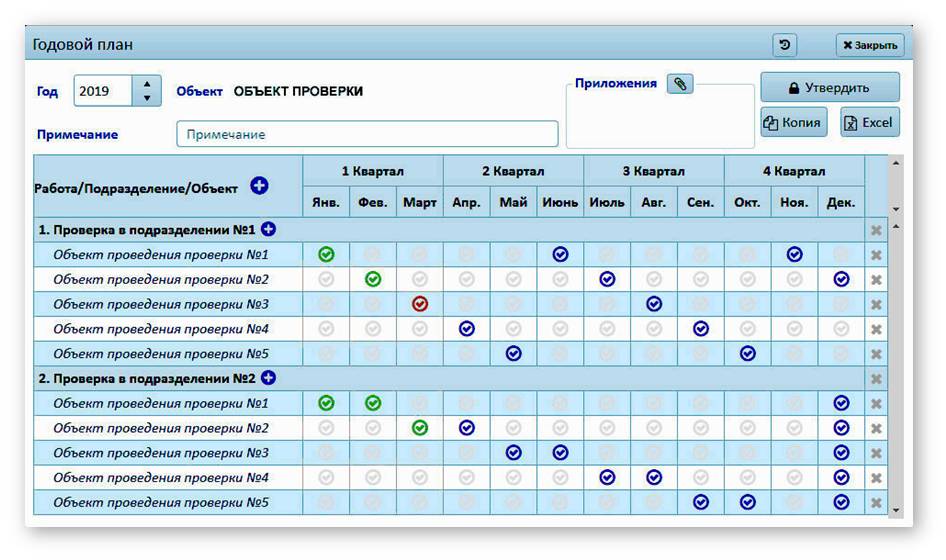Decrease year with stepper down arrow
Screen dimensions: 946x560
tap(147, 98)
